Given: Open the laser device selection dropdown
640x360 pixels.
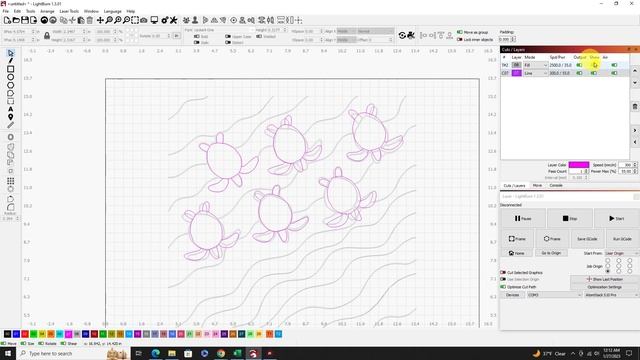Looking at the screenshot, I should (611, 295).
